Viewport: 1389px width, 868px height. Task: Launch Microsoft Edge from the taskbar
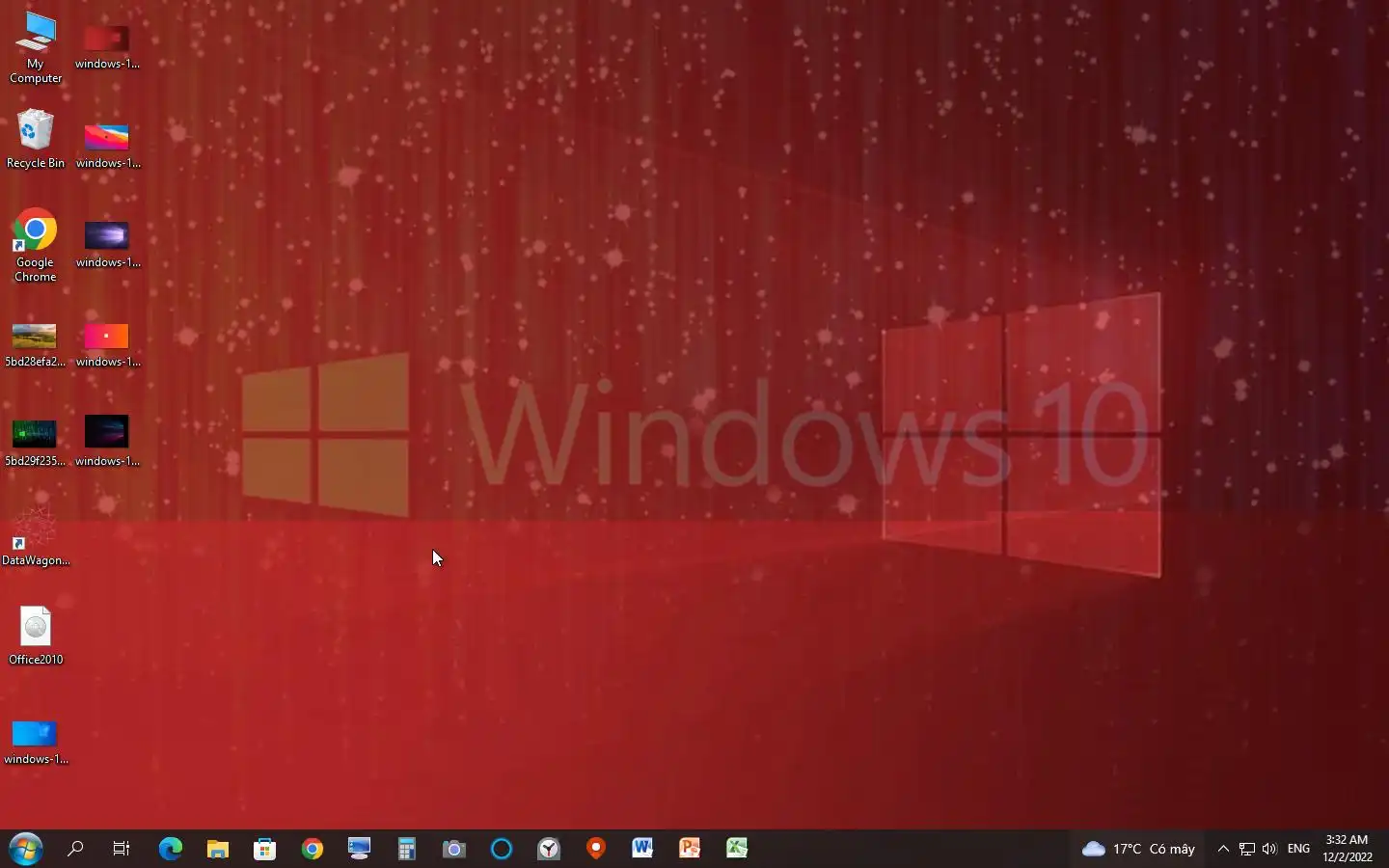point(171,849)
